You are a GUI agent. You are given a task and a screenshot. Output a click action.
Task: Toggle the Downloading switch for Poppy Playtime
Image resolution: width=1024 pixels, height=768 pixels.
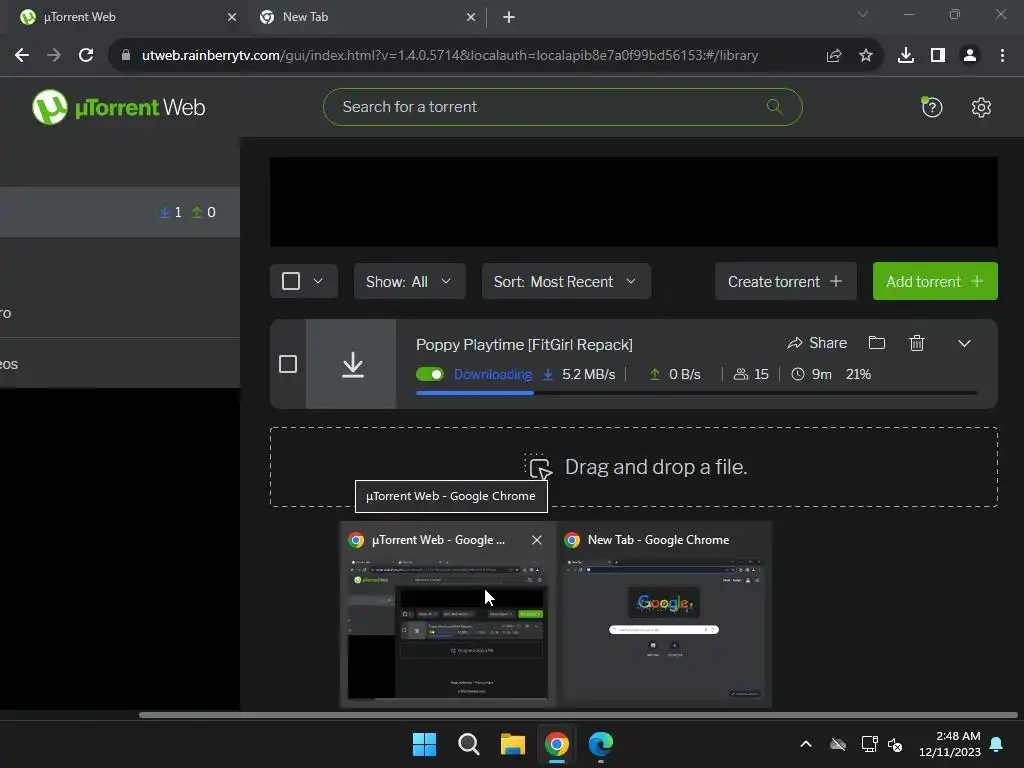[430, 374]
